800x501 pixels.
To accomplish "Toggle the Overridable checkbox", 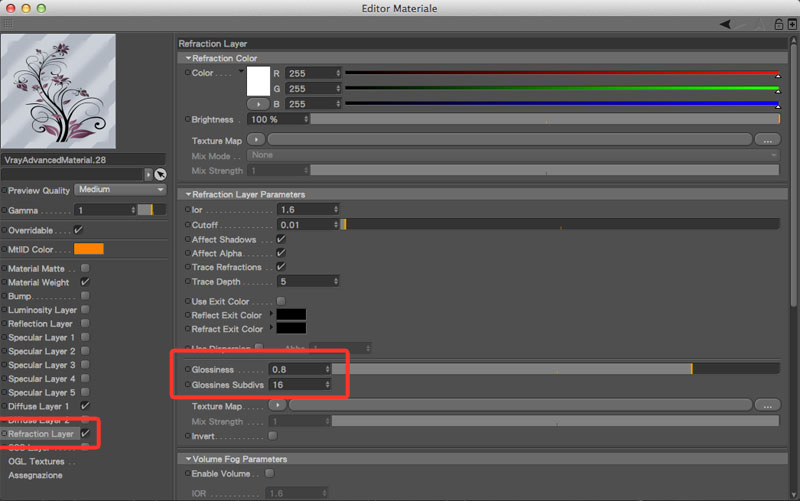I will coord(79,230).
